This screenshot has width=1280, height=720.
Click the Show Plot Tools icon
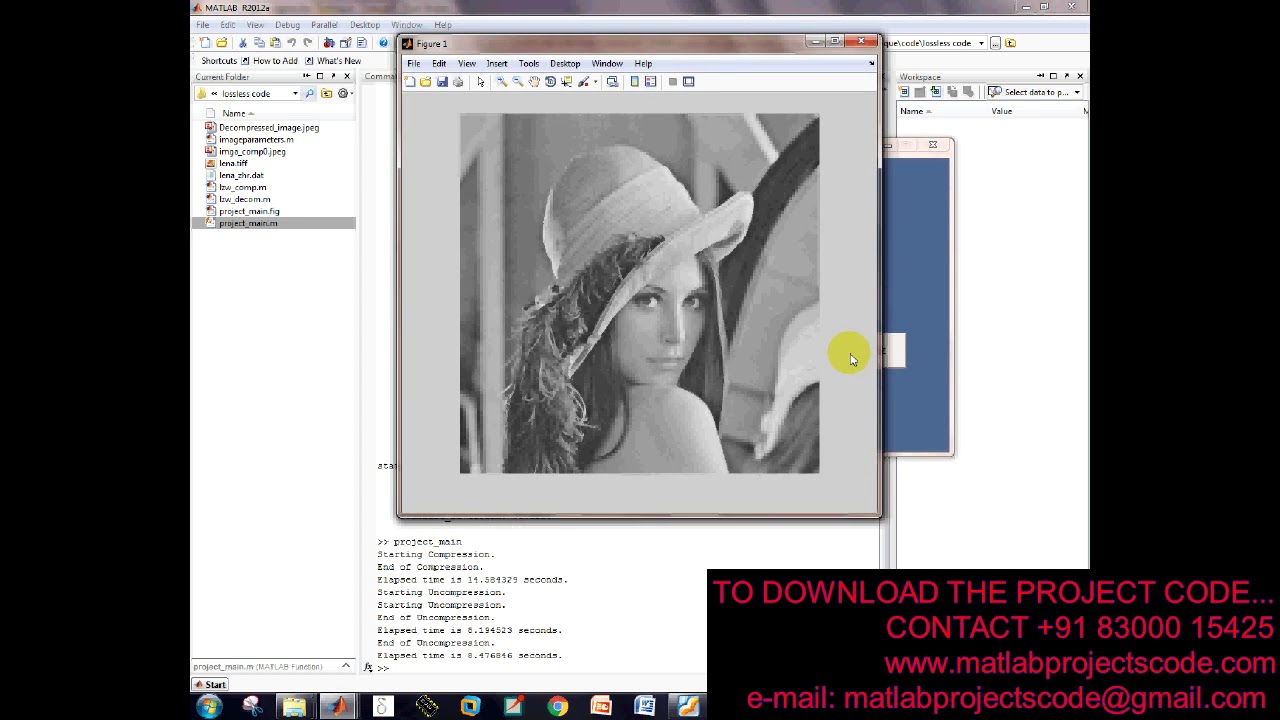click(688, 82)
